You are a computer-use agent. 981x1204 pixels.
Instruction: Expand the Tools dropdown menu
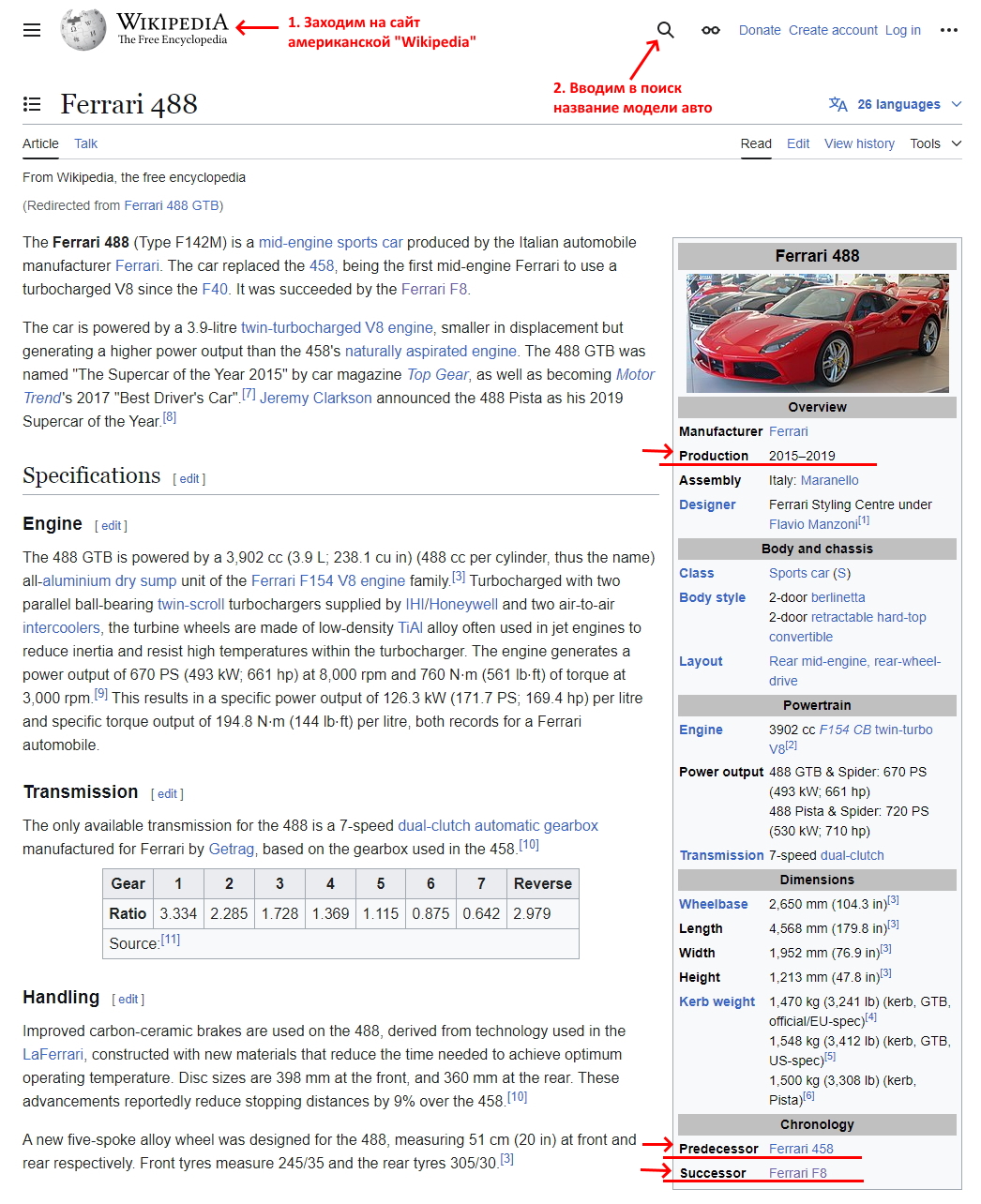coord(936,143)
